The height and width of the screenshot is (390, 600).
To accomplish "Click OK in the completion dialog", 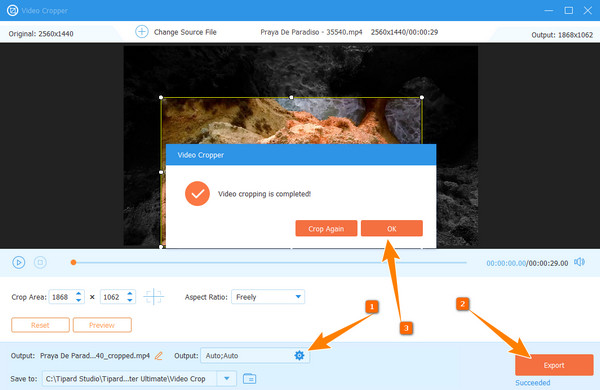I will 392,228.
